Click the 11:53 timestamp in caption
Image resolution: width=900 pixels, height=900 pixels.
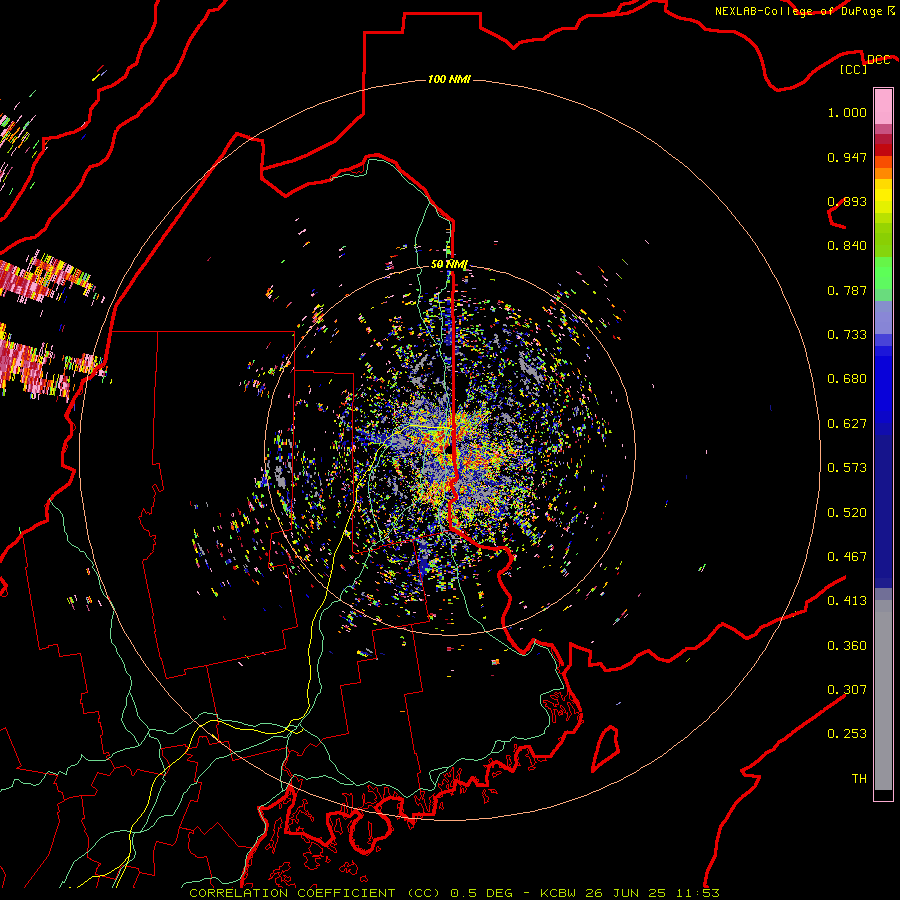697,893
